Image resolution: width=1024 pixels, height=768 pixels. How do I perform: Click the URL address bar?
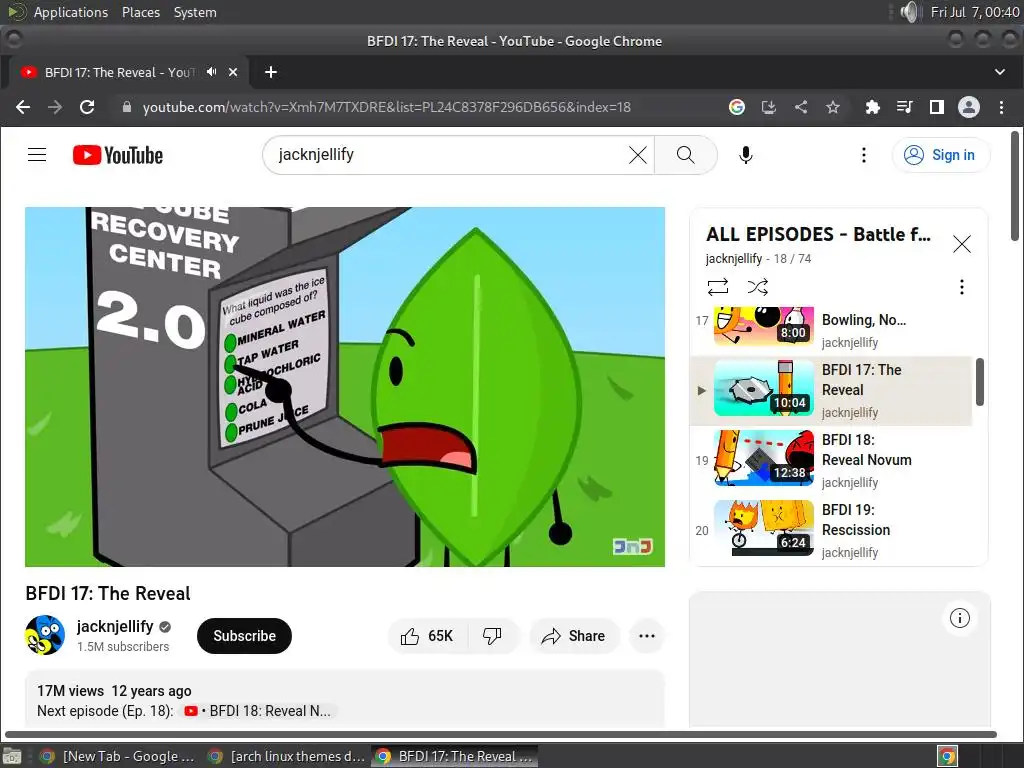(387, 107)
